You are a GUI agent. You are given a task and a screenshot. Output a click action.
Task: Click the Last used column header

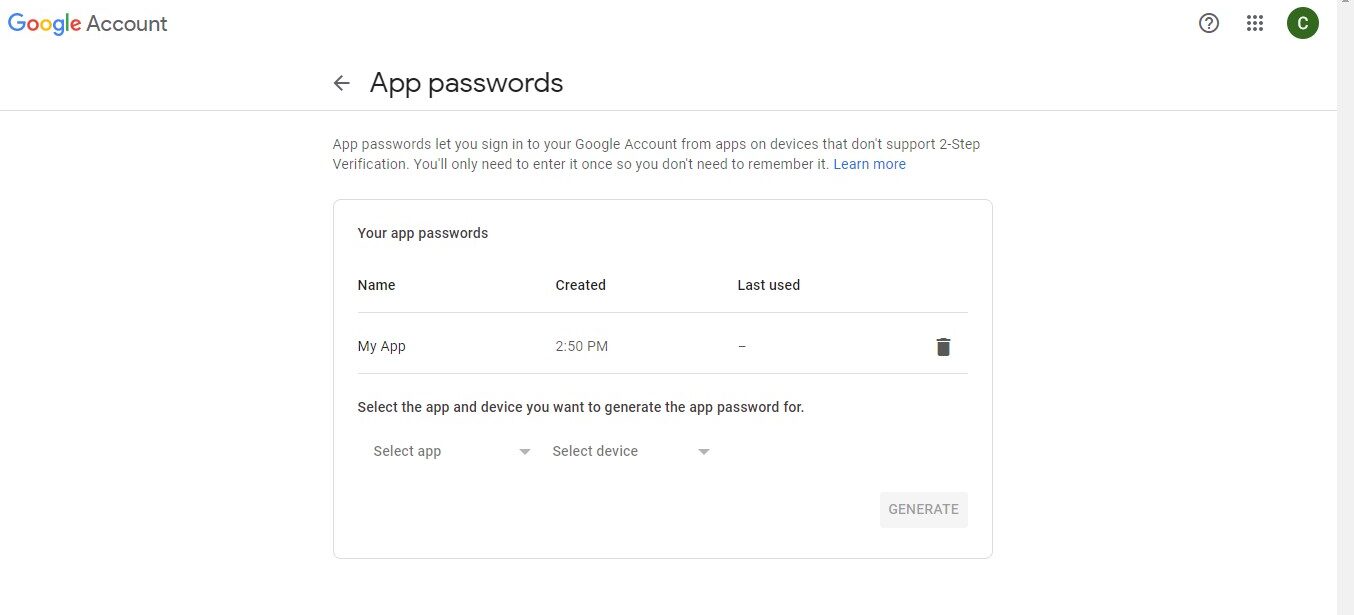point(768,285)
